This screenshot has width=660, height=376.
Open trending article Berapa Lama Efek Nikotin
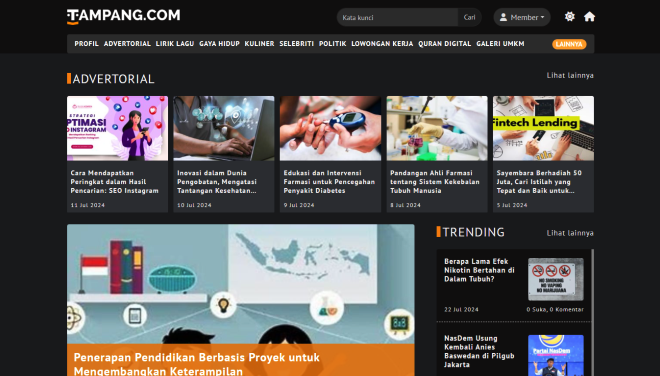(479, 270)
